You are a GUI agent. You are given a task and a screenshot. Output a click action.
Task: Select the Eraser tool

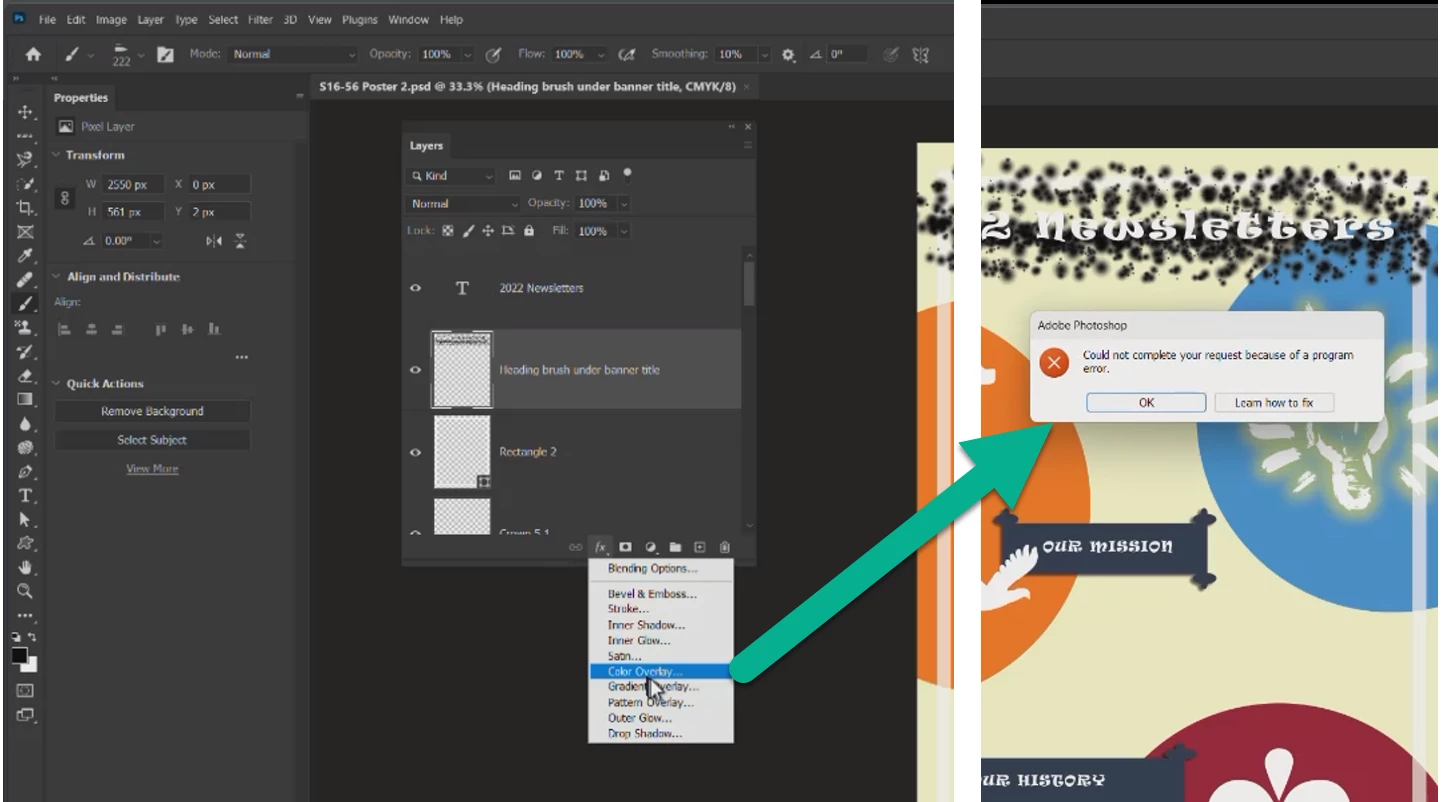[26, 376]
